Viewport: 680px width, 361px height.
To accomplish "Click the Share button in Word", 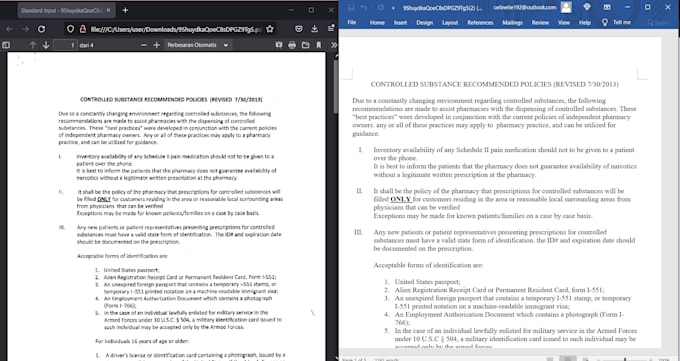I will [657, 22].
